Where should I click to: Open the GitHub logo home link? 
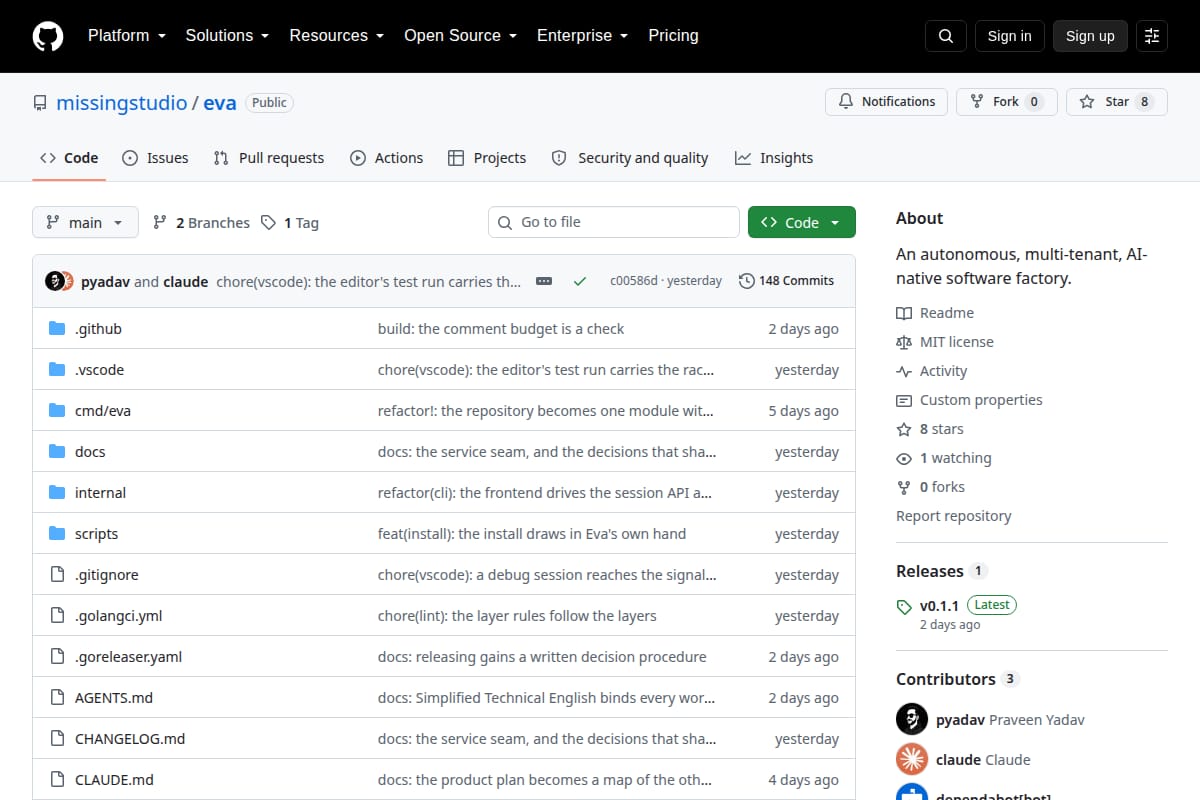click(48, 36)
